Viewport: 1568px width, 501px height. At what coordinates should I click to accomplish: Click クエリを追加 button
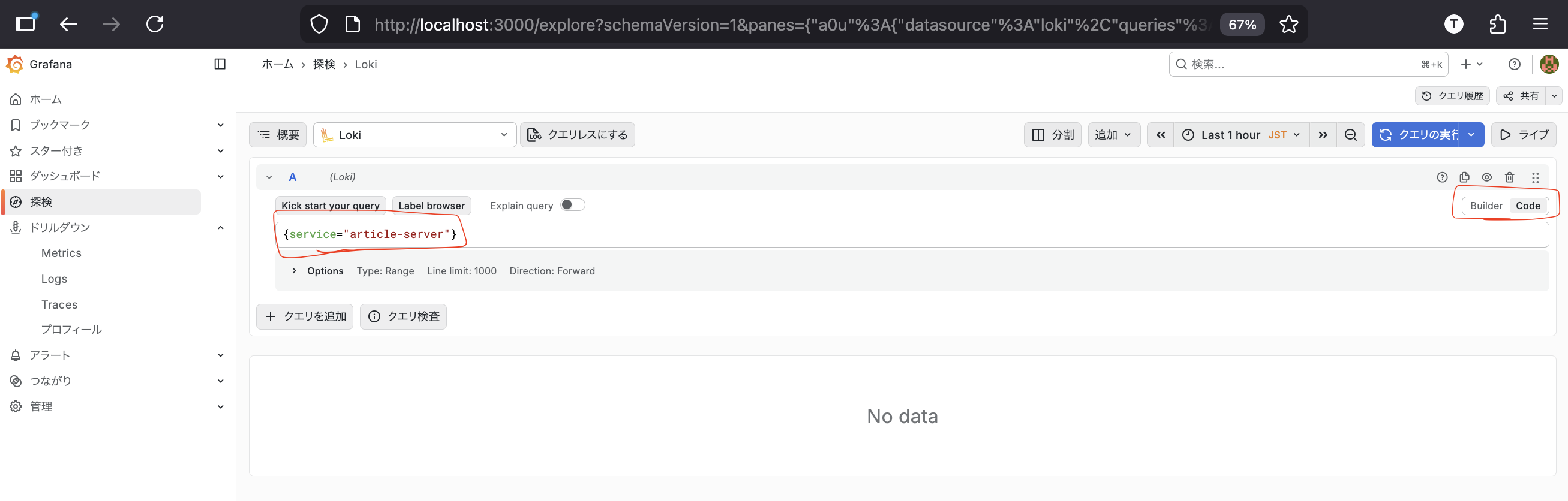coord(304,316)
